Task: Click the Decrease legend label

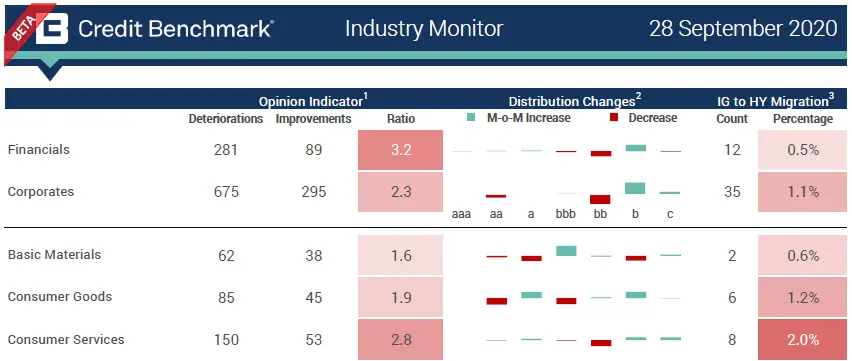Action: [653, 118]
